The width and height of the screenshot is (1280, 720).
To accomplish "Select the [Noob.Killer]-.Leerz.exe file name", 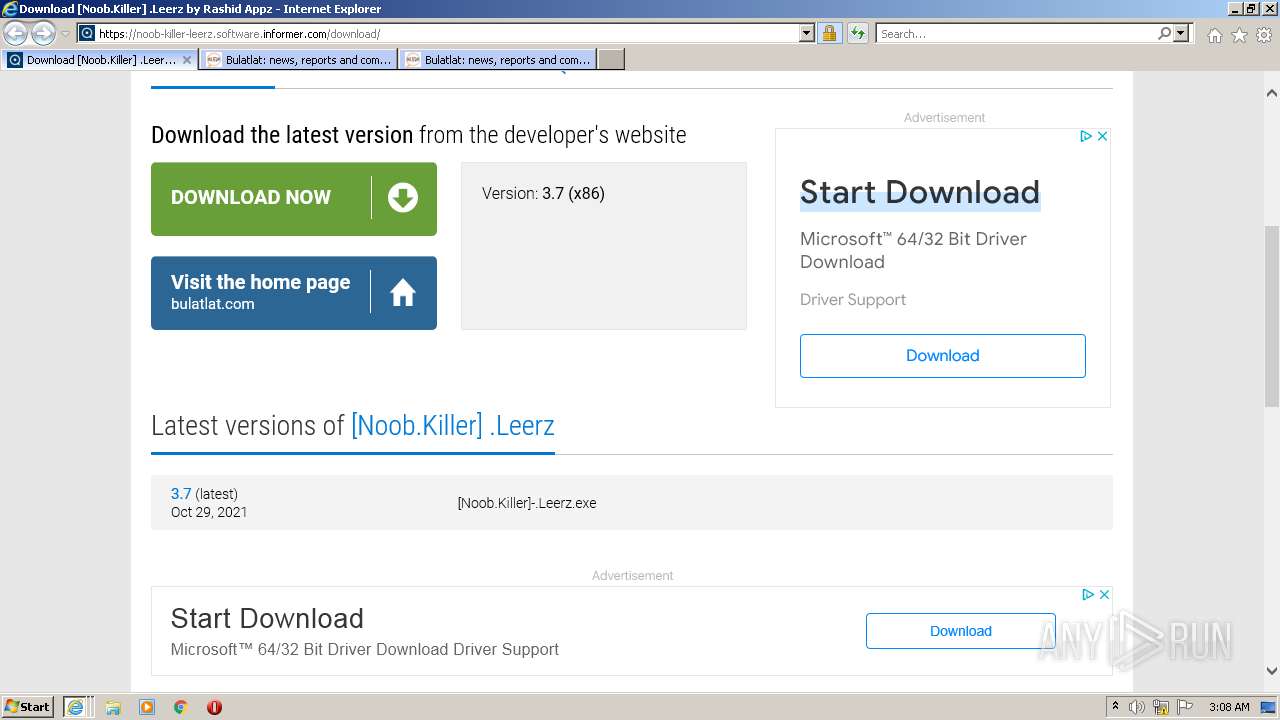I will click(x=527, y=503).
